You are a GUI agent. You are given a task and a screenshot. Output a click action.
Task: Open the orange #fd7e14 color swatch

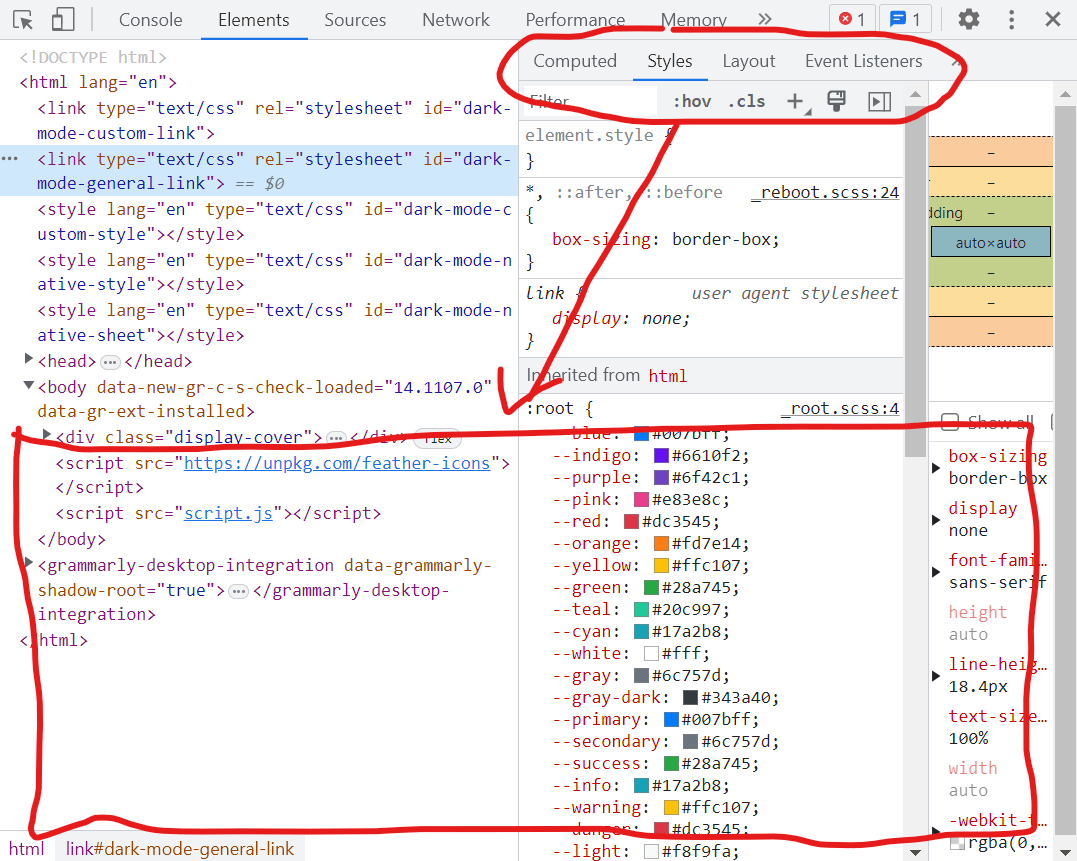tap(661, 544)
